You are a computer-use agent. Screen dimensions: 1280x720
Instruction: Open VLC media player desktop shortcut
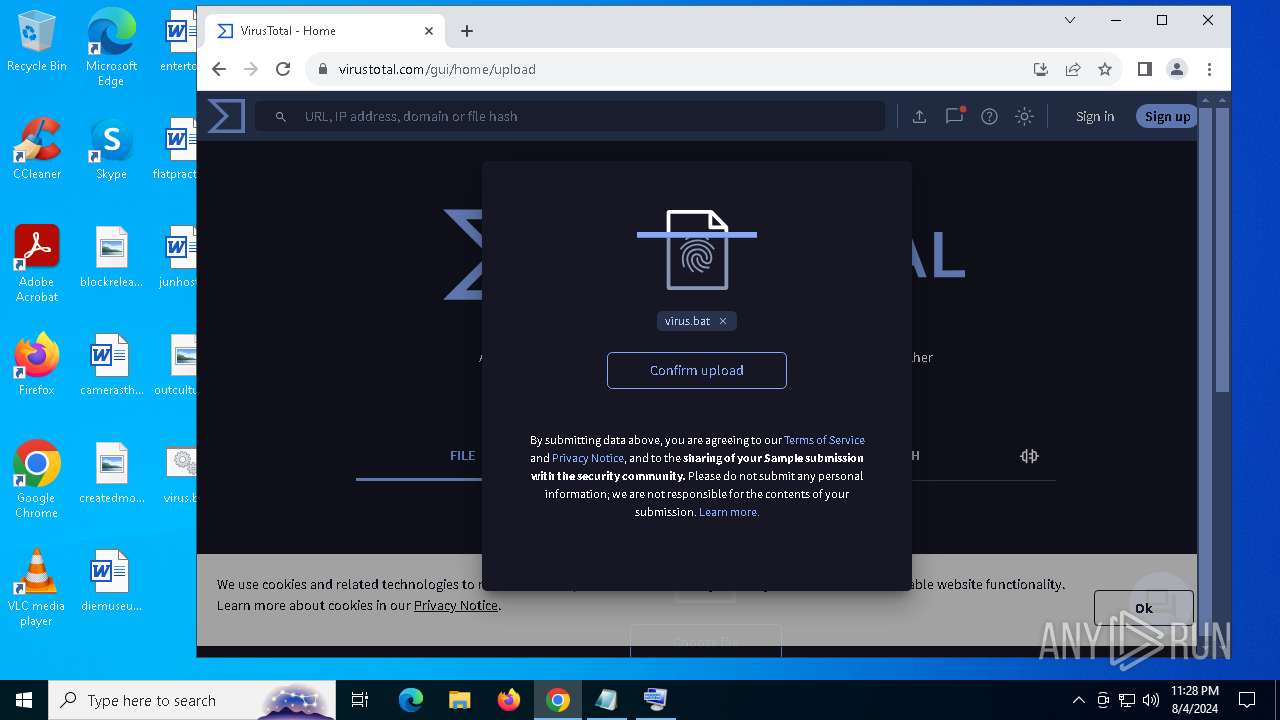point(37,588)
